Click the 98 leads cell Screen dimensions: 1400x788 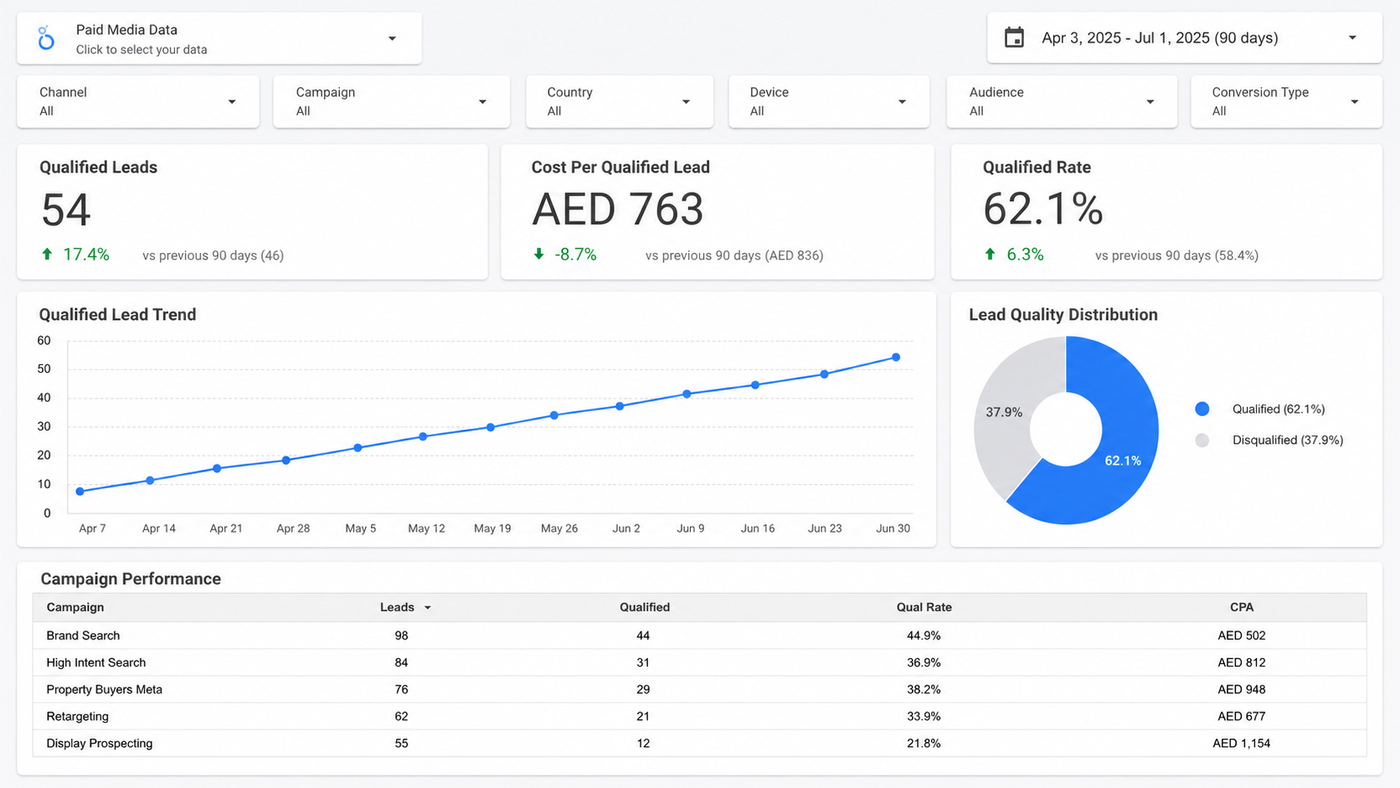[x=401, y=635]
